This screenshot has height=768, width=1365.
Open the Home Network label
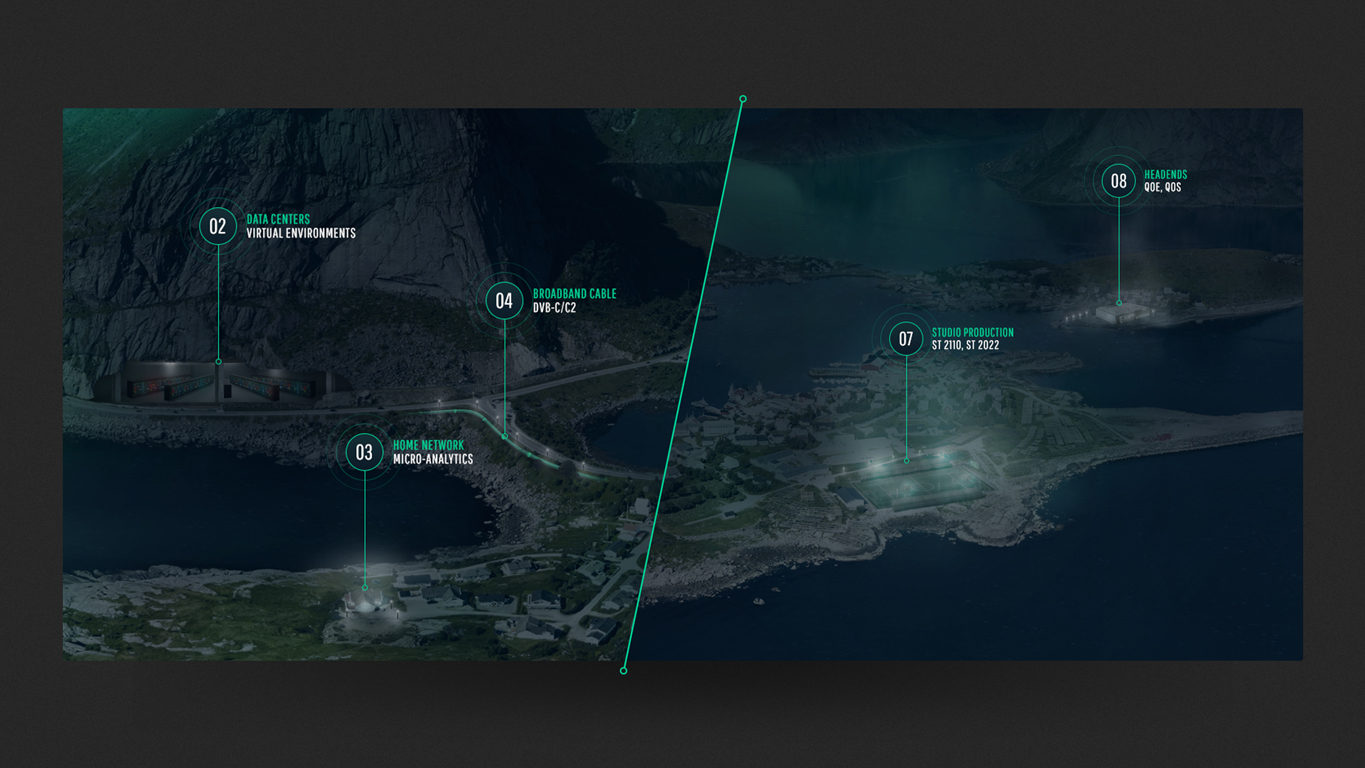pyautogui.click(x=428, y=445)
